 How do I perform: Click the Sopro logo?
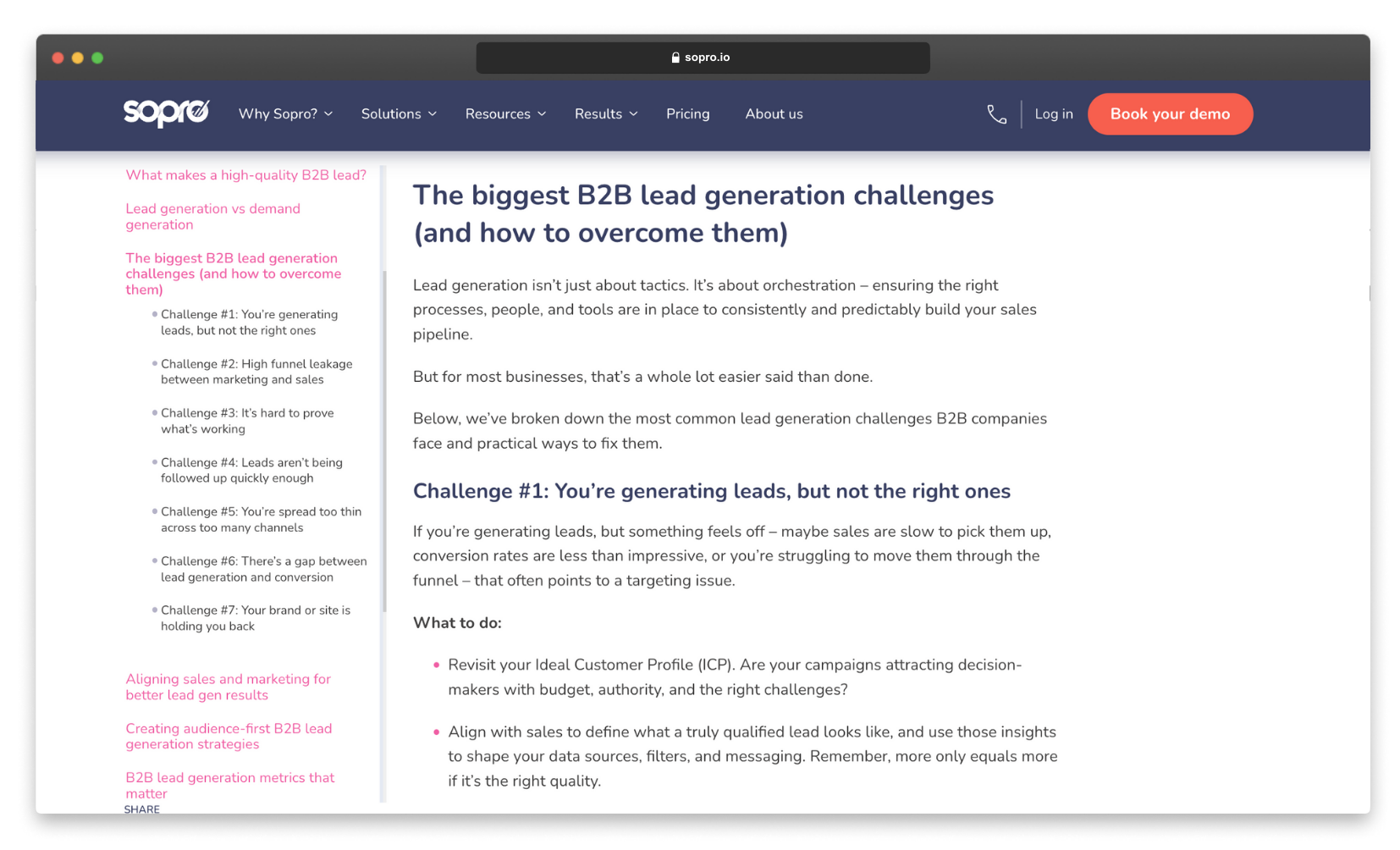click(165, 112)
